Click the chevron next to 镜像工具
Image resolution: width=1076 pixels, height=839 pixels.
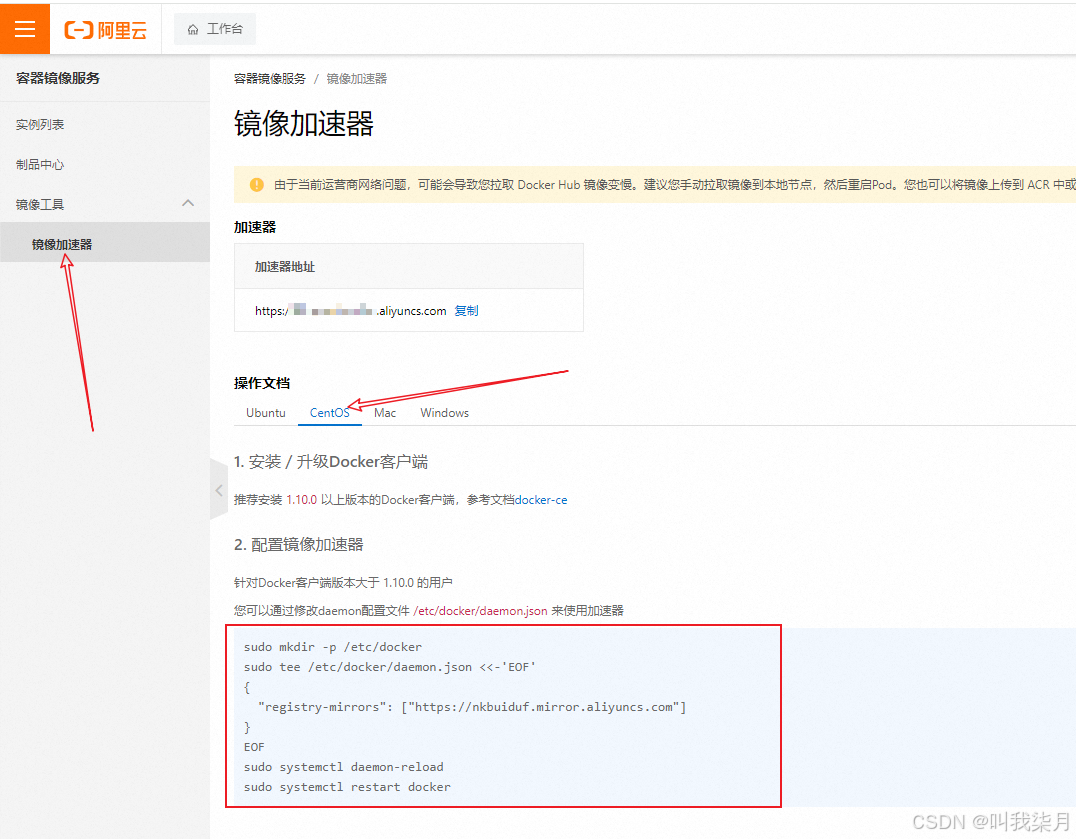[x=188, y=203]
